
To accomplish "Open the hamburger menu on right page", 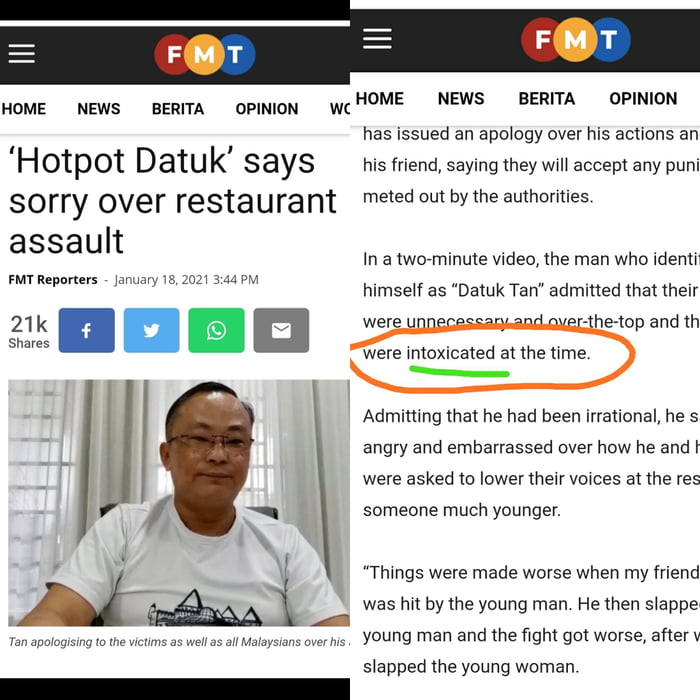I will point(377,39).
